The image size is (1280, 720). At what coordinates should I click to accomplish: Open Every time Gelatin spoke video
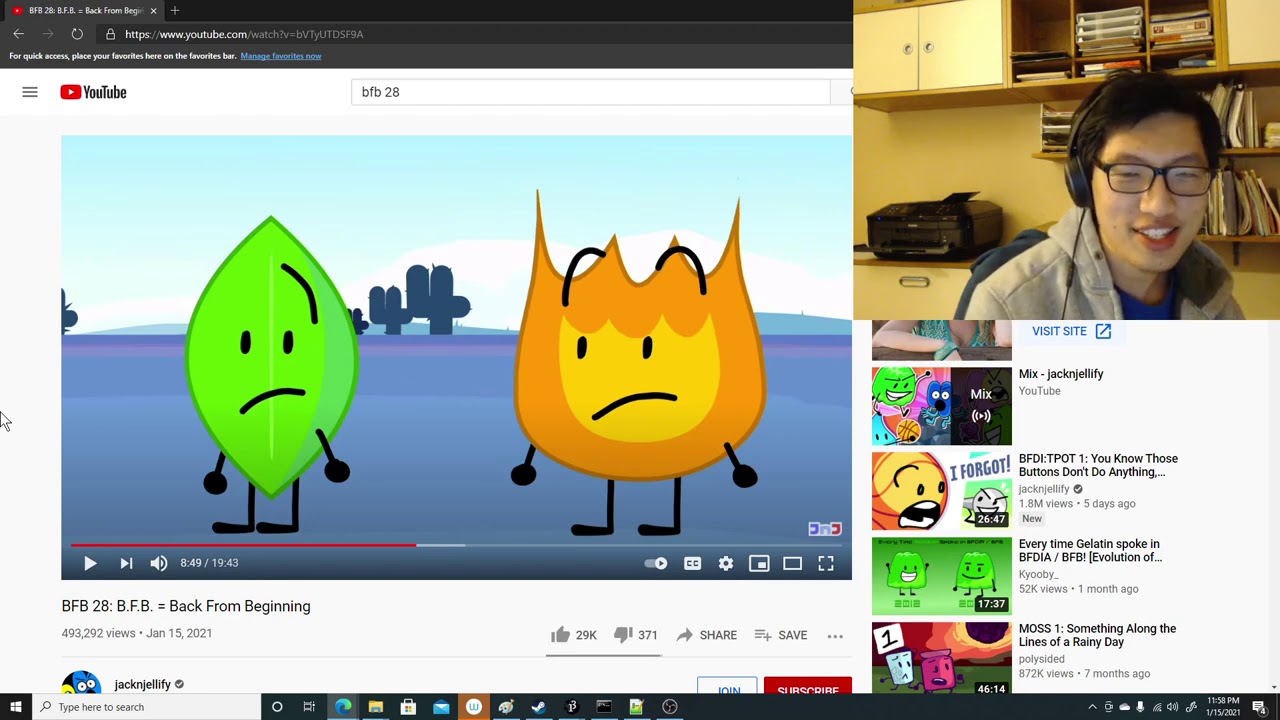pyautogui.click(x=1090, y=550)
